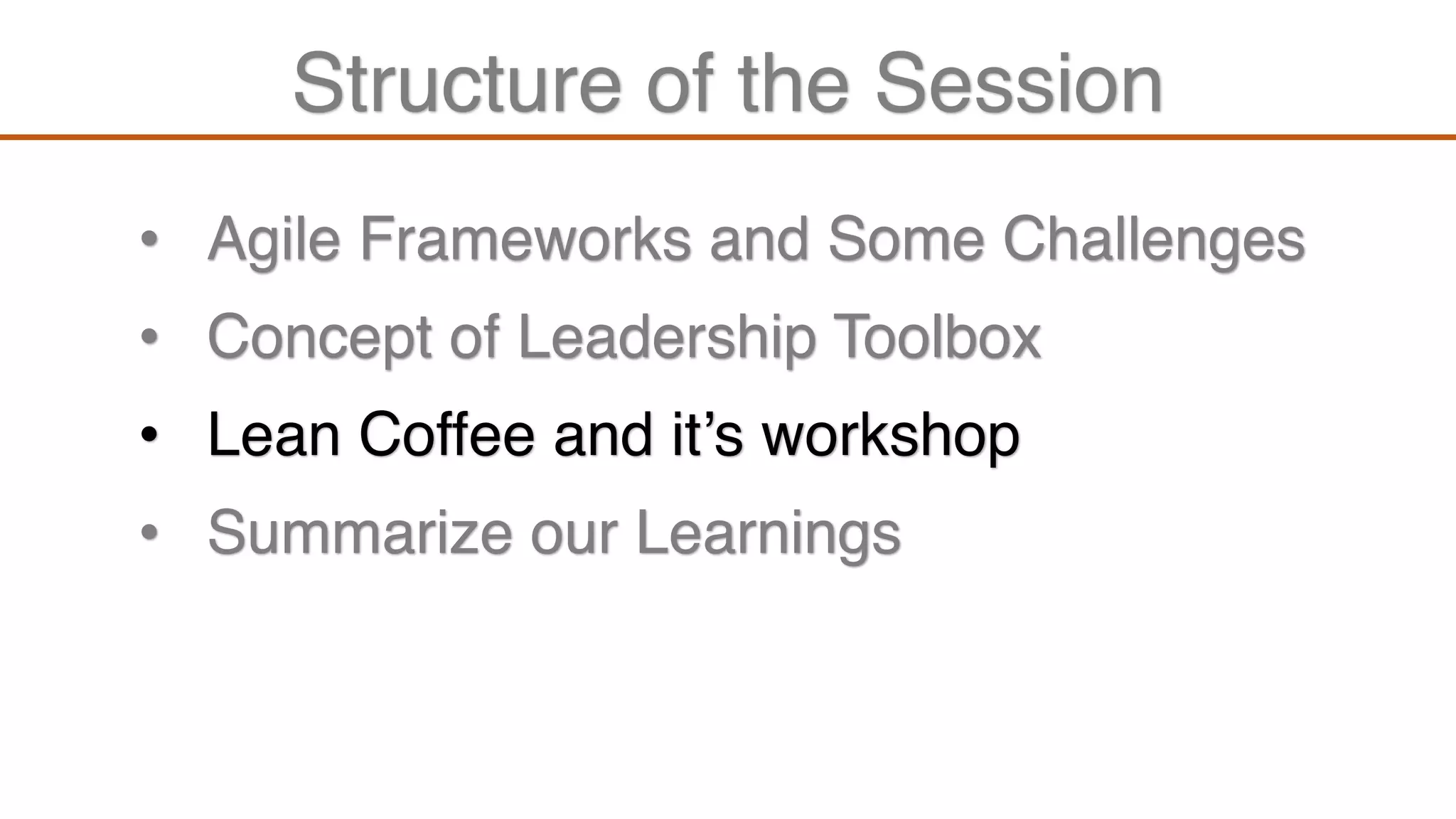Image resolution: width=1456 pixels, height=819 pixels.
Task: Click the word 'workshop' in third bullet
Action: click(891, 435)
